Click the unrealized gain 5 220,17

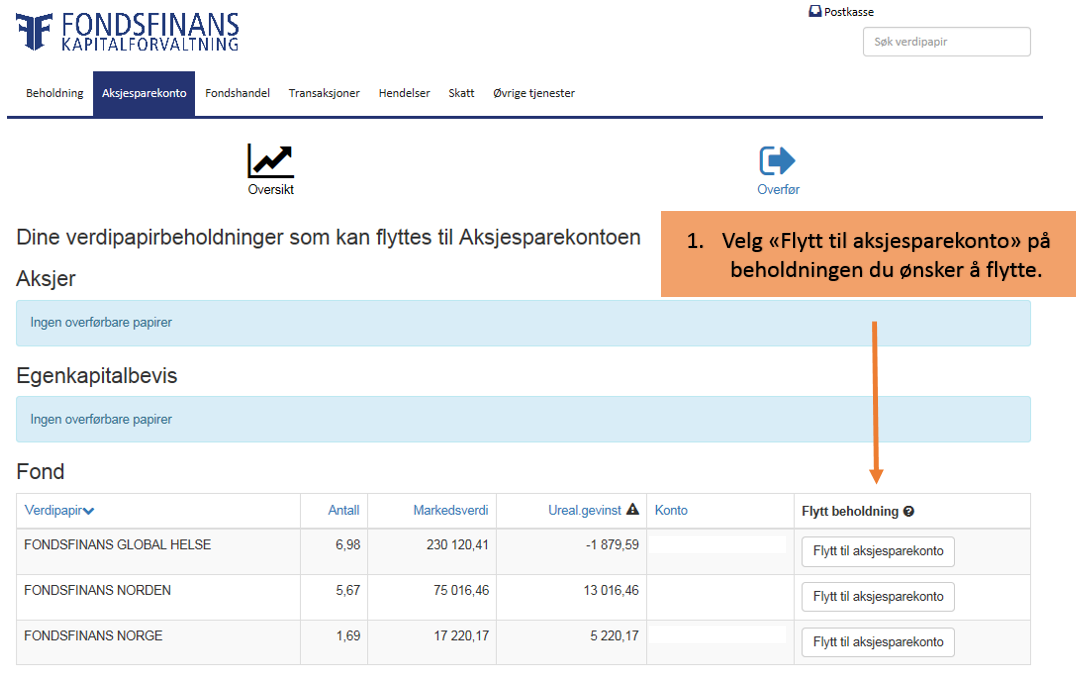[x=615, y=636]
